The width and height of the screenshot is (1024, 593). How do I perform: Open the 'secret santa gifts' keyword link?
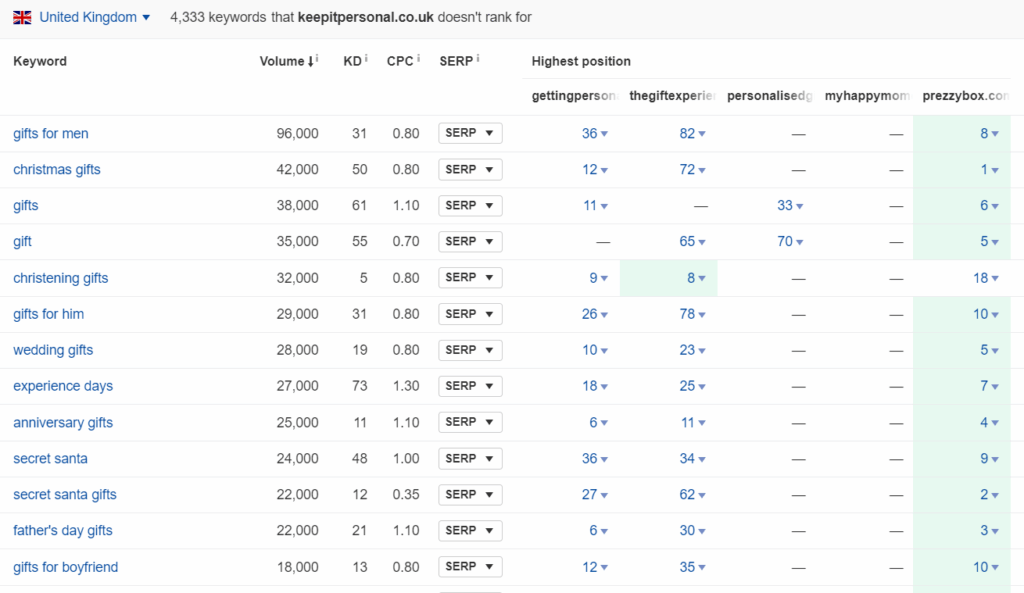click(65, 494)
